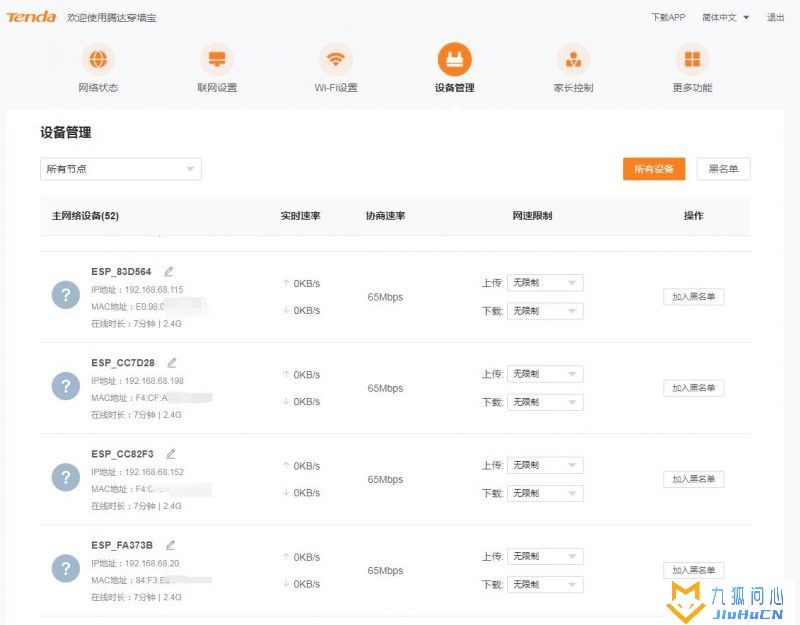Open the 家长控制 icon
800x625 pixels.
[573, 59]
